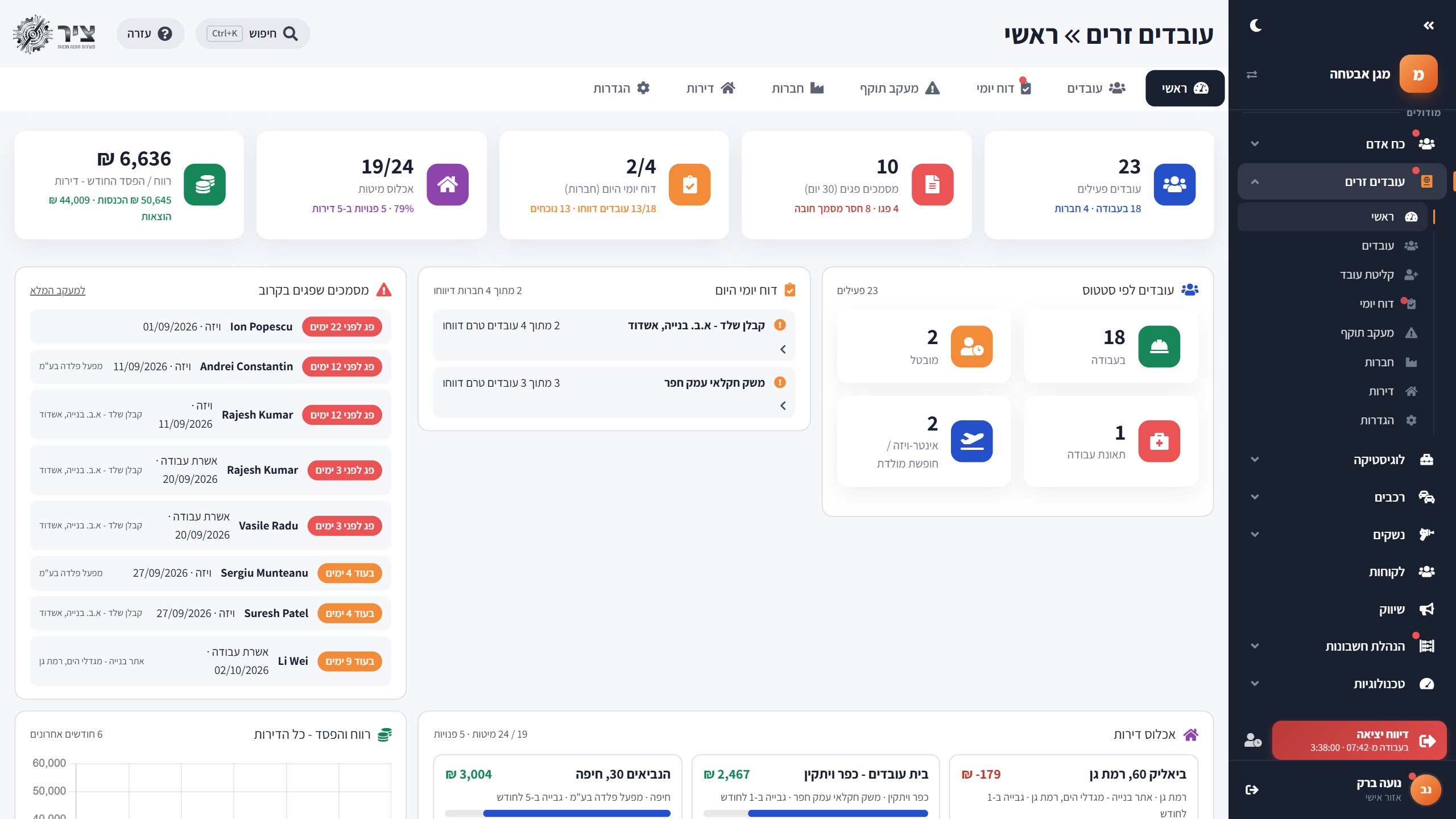
Task: Select קליטת עובד in sidebar submenu
Action: (x=1333, y=275)
